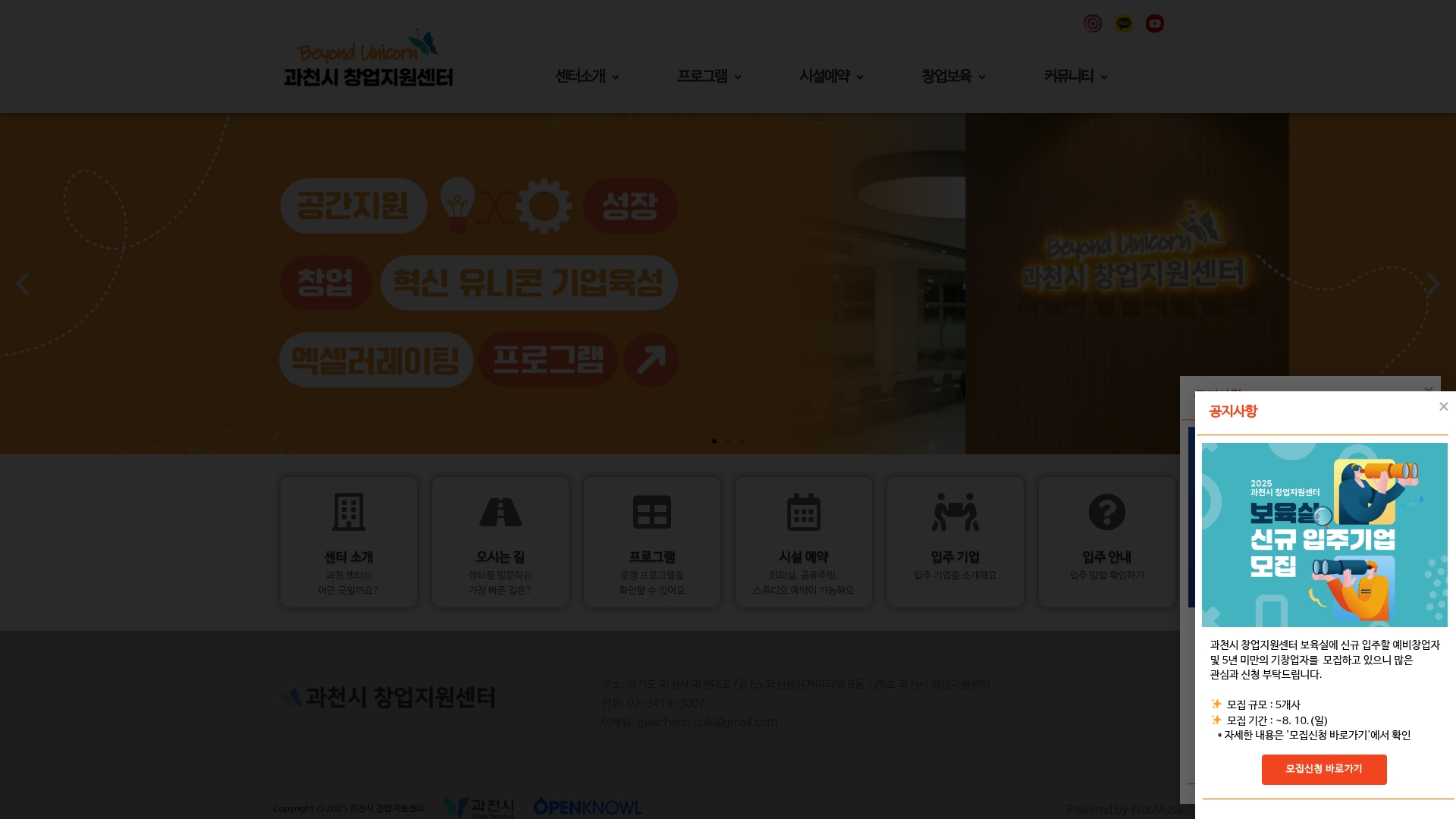Open the 센터소개 navigation menu
This screenshot has width=1456, height=819.
click(x=580, y=76)
